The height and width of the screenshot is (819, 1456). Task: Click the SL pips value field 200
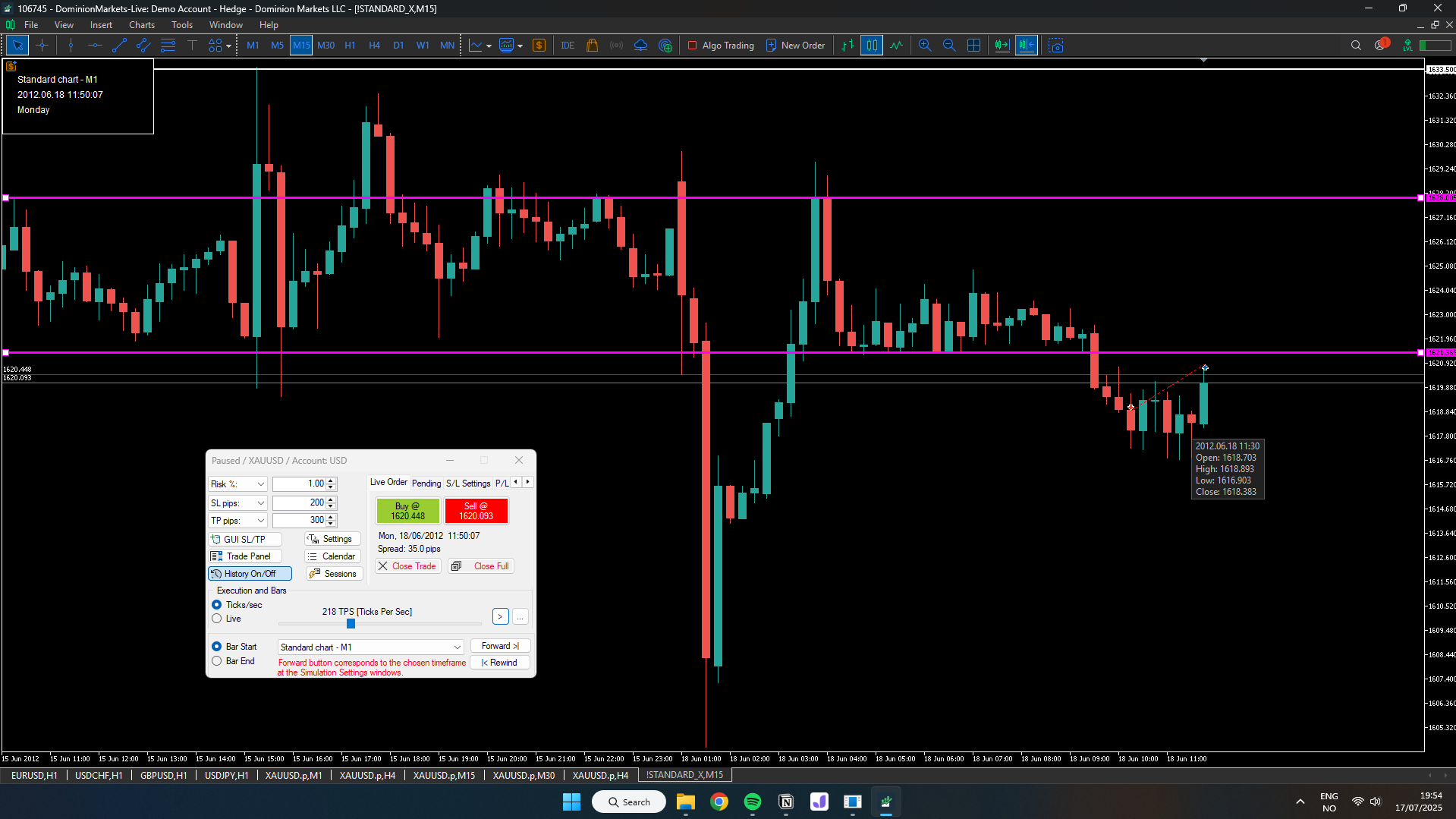[x=300, y=503]
